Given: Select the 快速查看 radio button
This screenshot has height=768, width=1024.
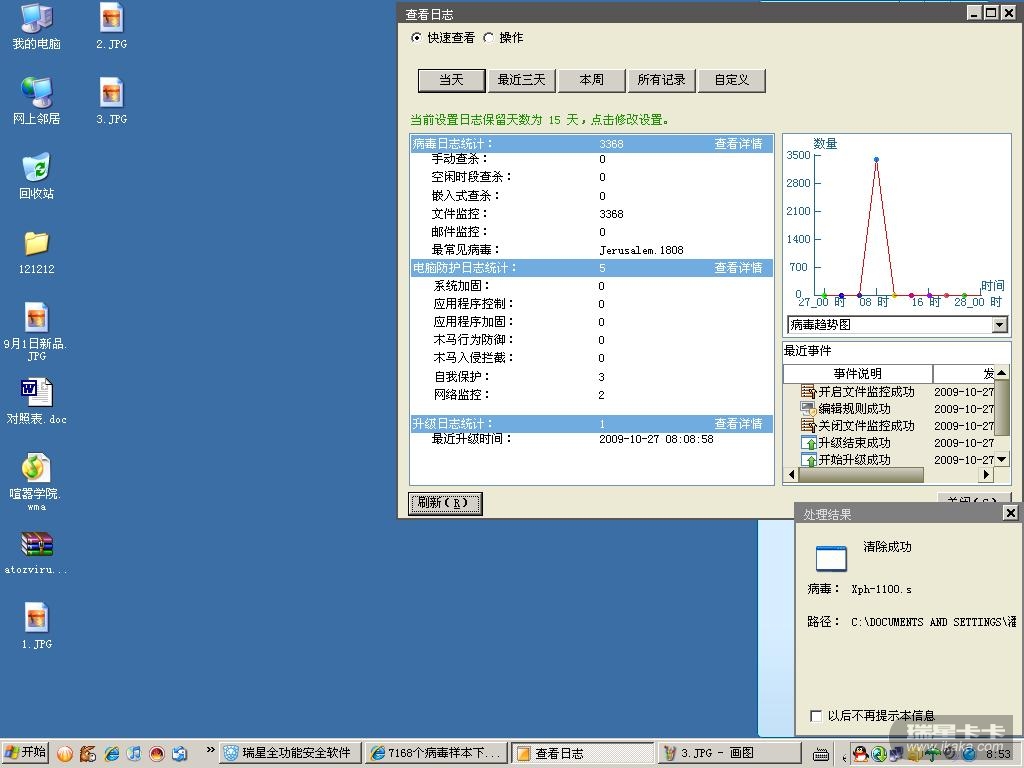Looking at the screenshot, I should pyautogui.click(x=417, y=38).
